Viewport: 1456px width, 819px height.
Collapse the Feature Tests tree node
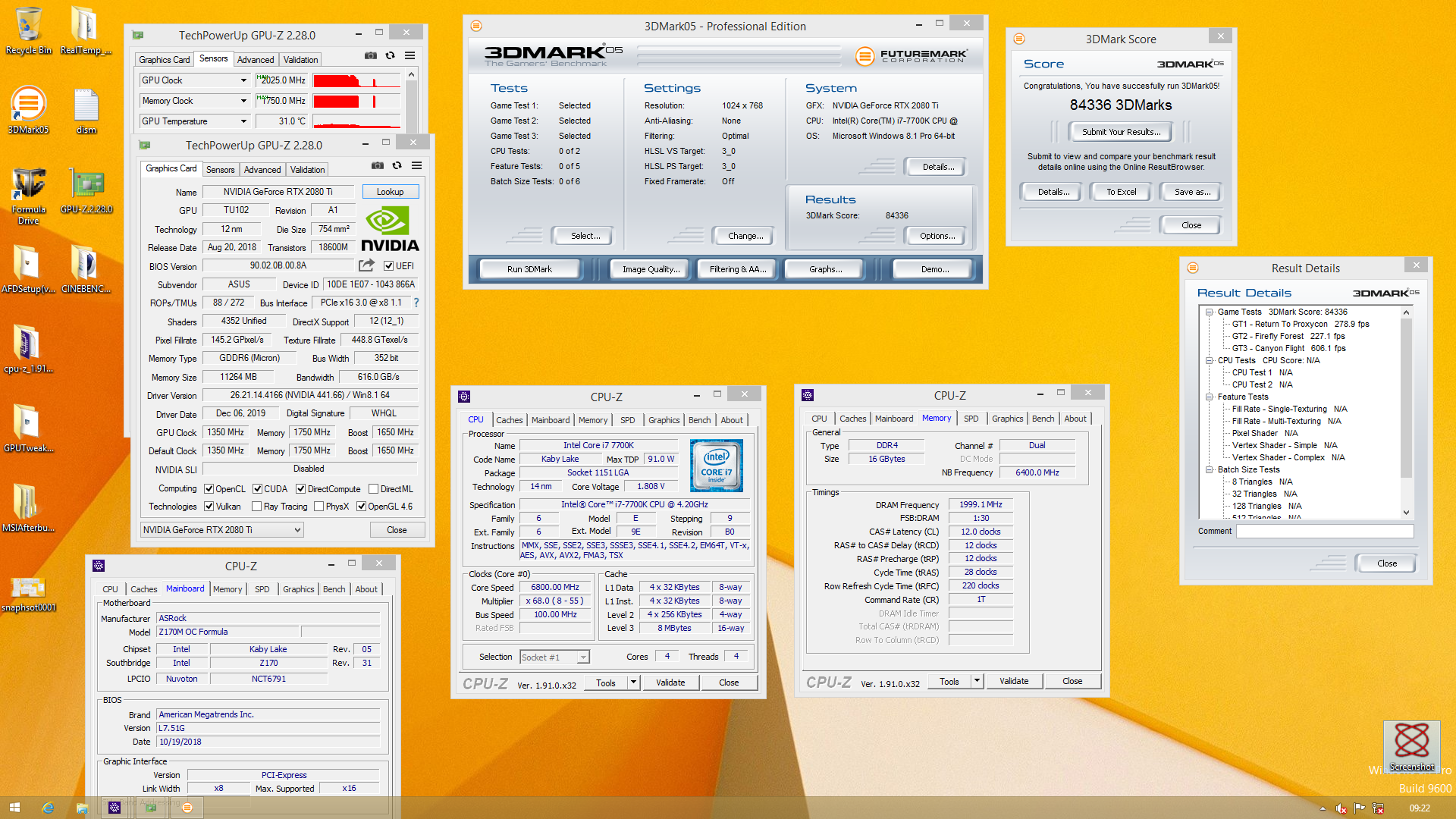point(1209,397)
